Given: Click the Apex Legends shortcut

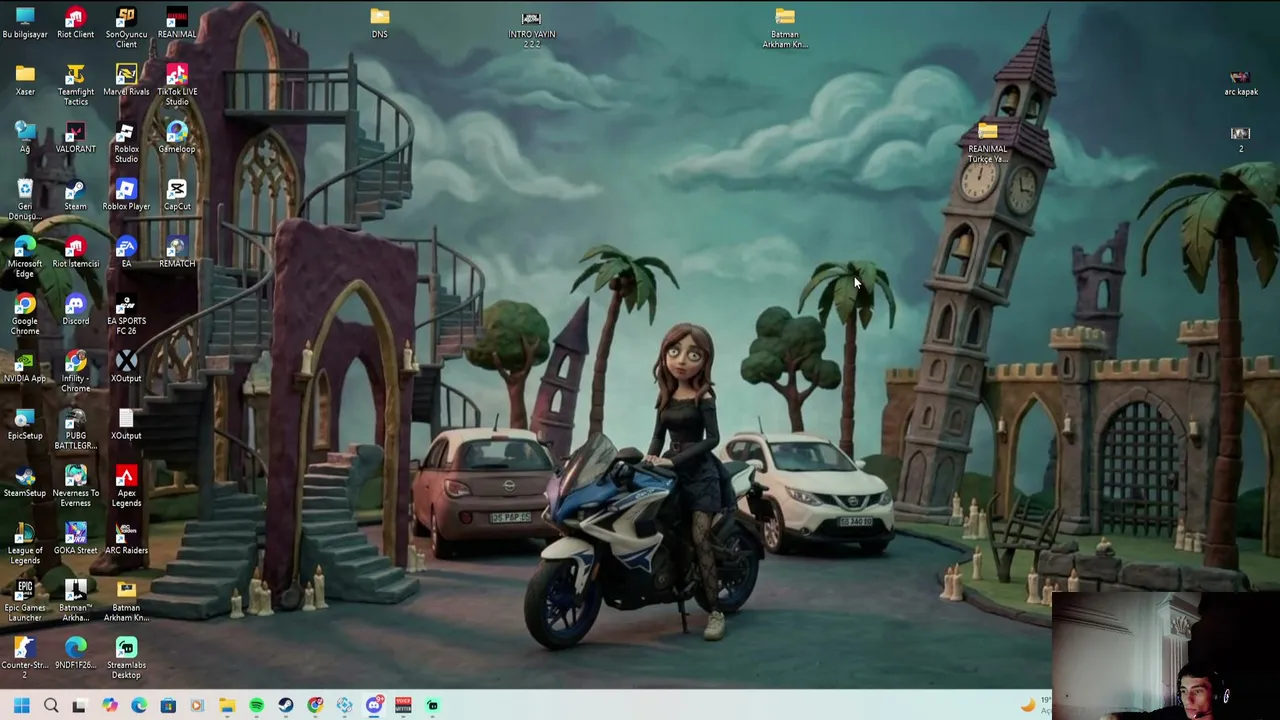Looking at the screenshot, I should click(126, 486).
